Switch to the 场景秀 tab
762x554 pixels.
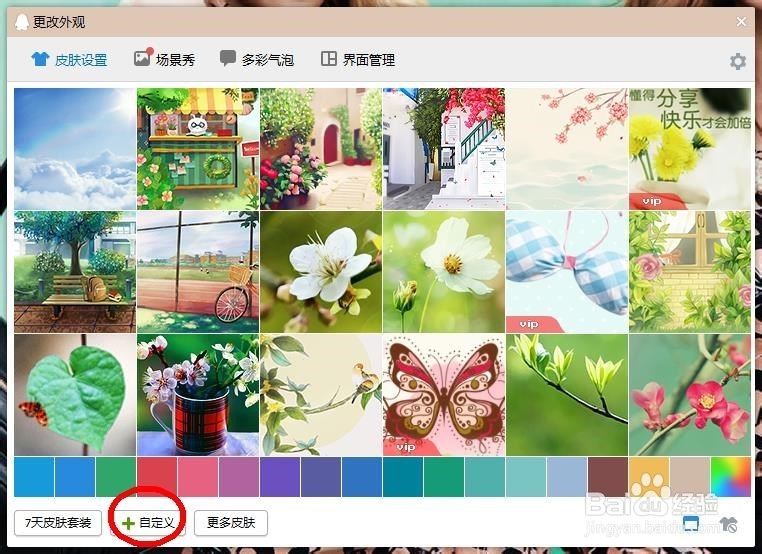164,59
